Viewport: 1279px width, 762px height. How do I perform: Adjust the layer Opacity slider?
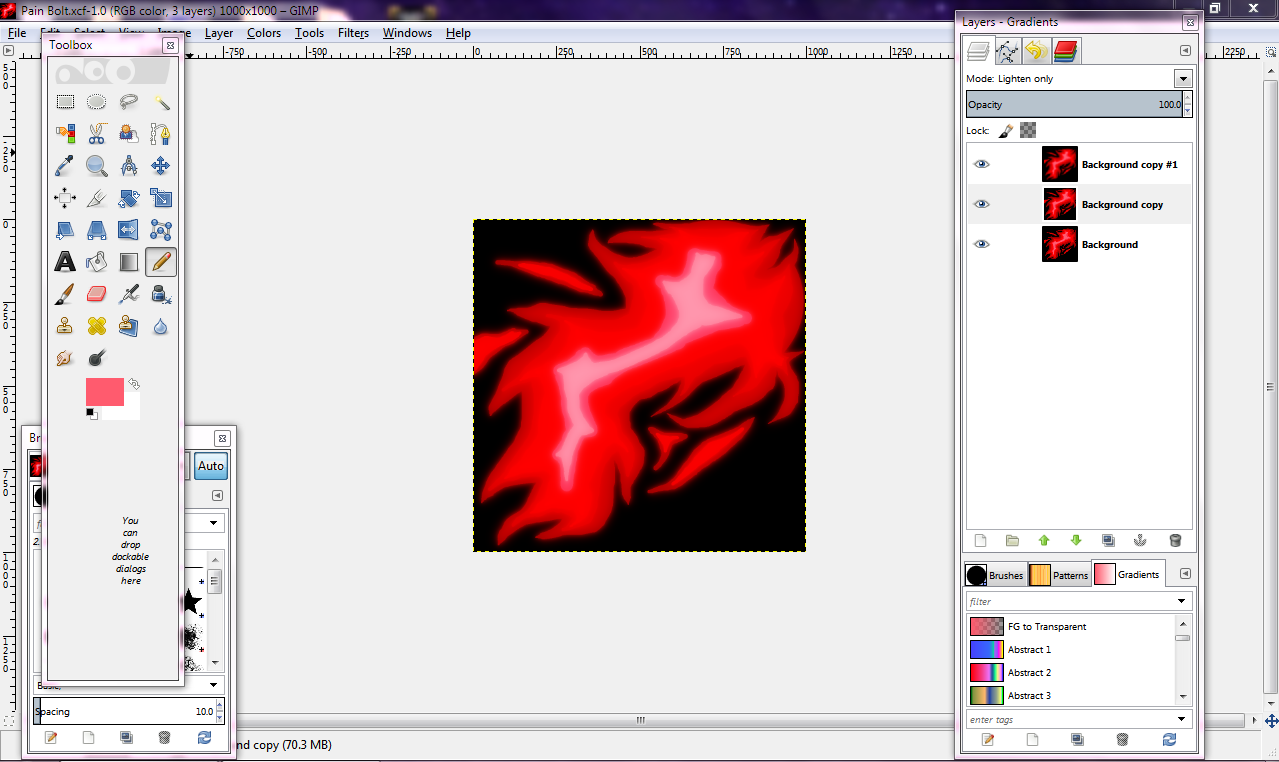coord(1073,104)
